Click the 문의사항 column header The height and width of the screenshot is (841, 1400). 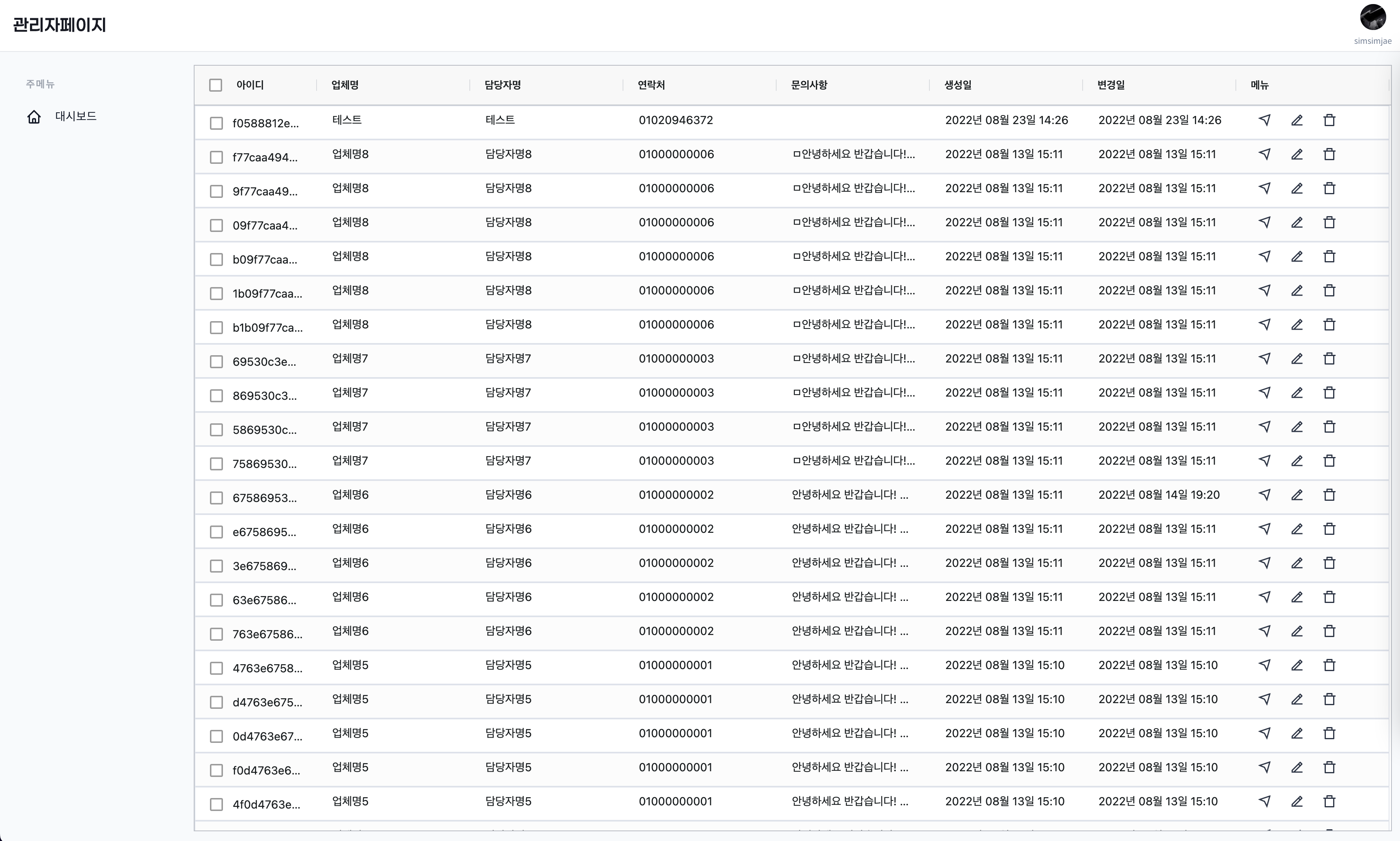point(809,85)
